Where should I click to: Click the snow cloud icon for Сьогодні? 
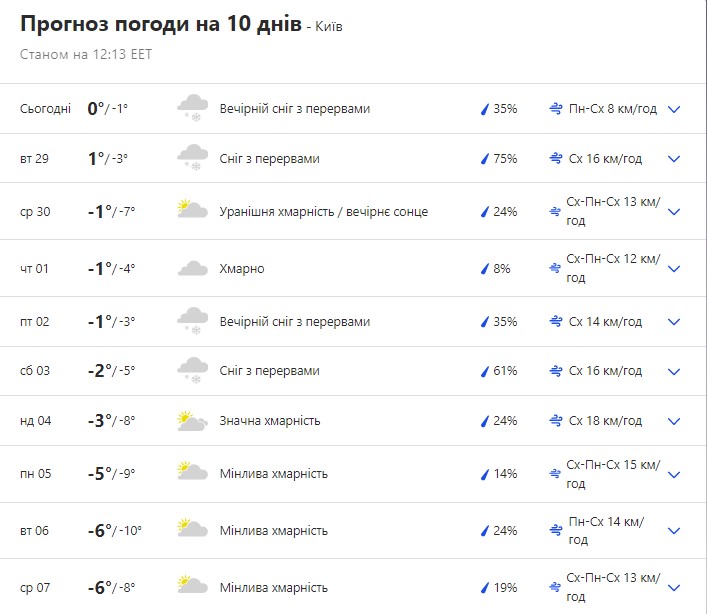(192, 108)
